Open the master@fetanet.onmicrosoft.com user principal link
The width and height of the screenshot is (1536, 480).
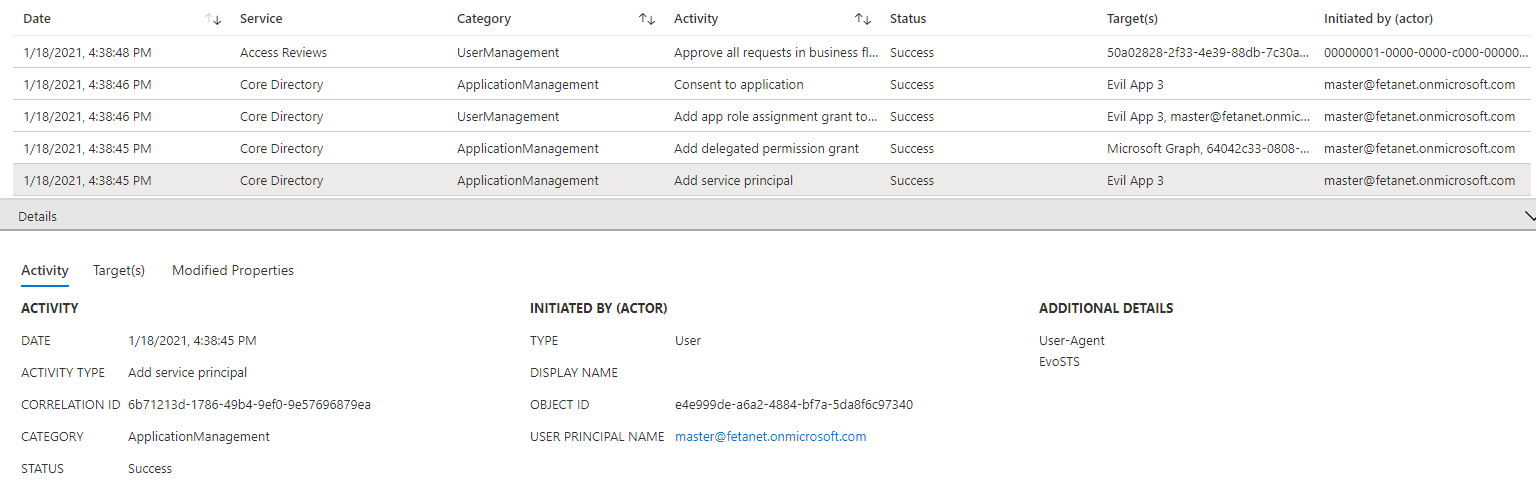point(770,436)
